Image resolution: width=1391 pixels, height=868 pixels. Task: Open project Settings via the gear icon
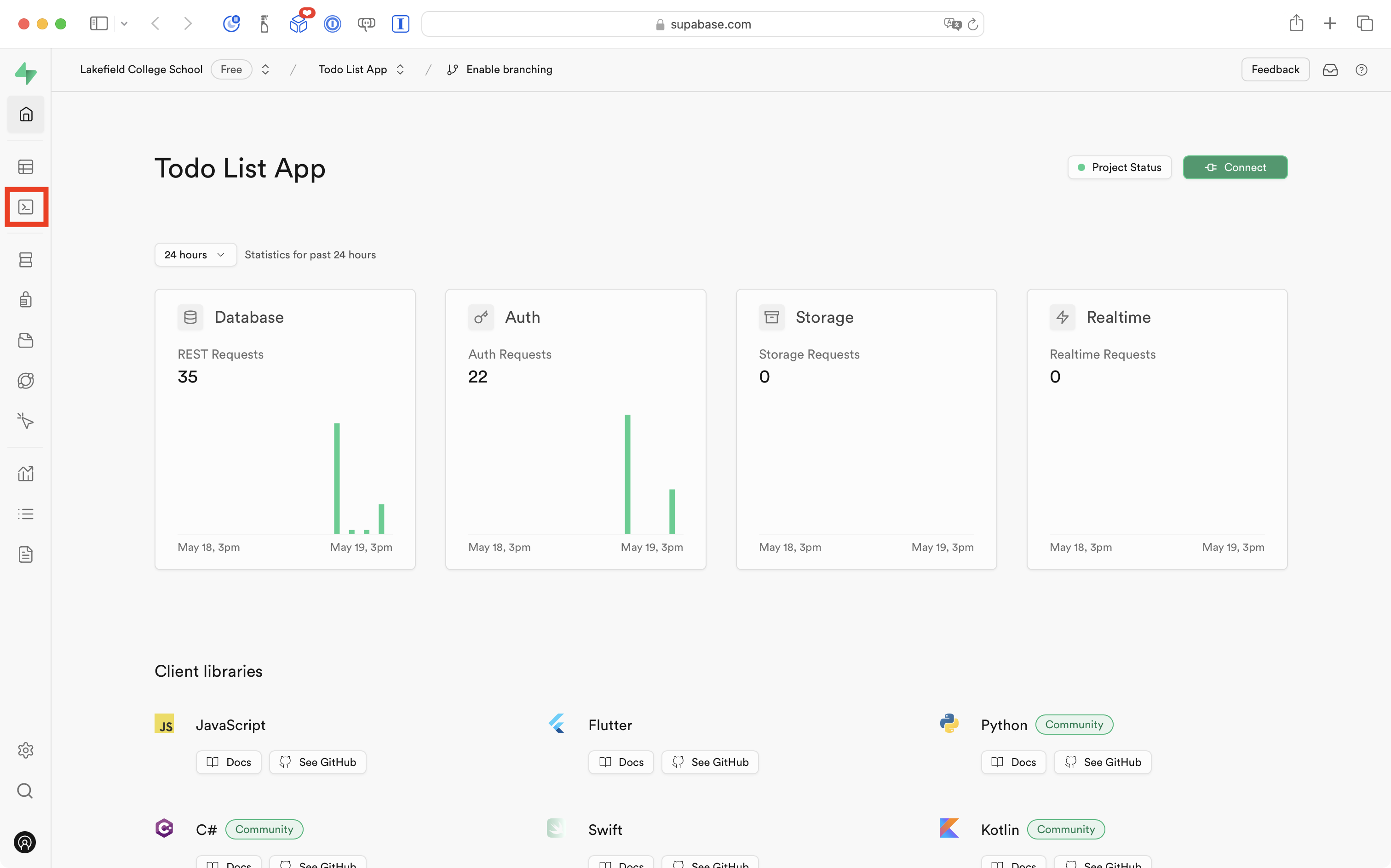point(26,750)
